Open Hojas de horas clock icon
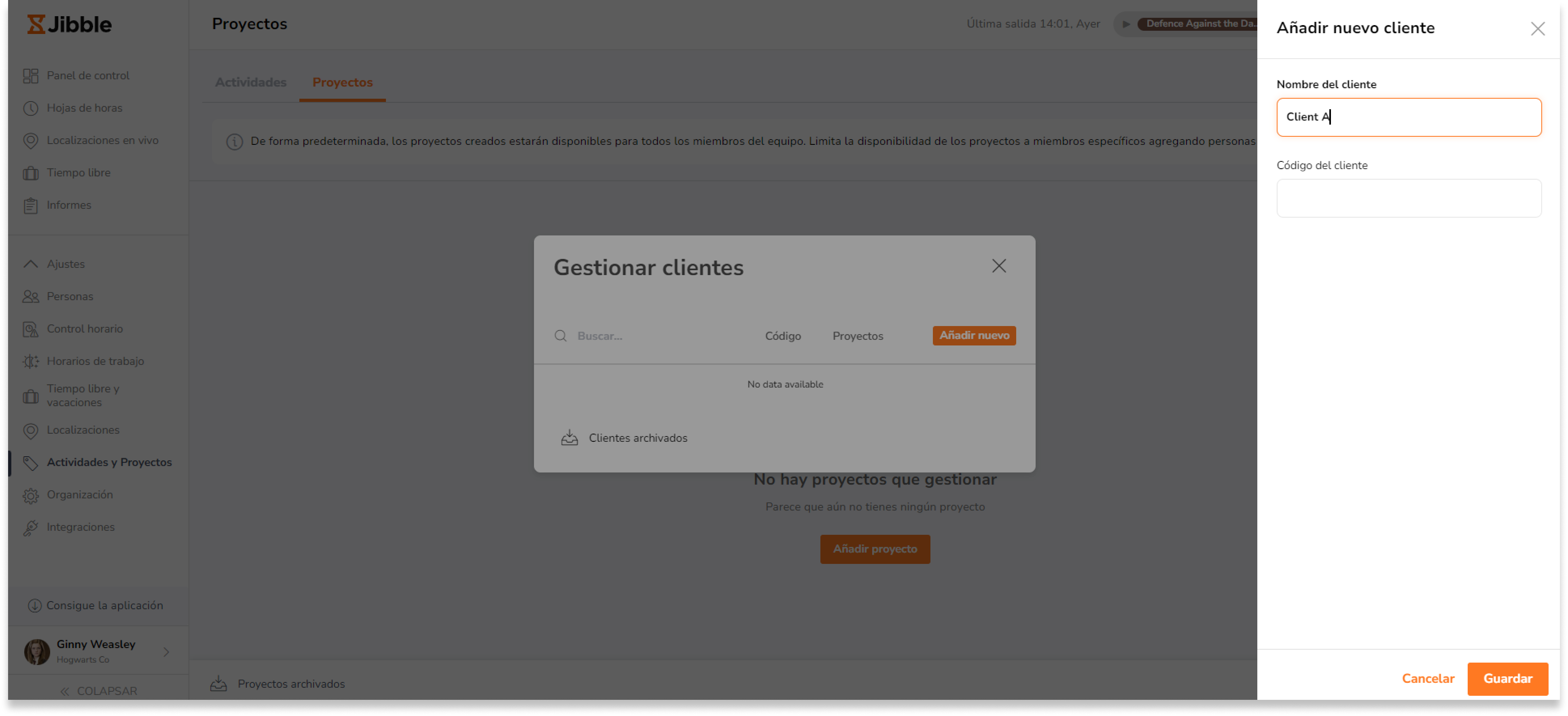 click(30, 108)
